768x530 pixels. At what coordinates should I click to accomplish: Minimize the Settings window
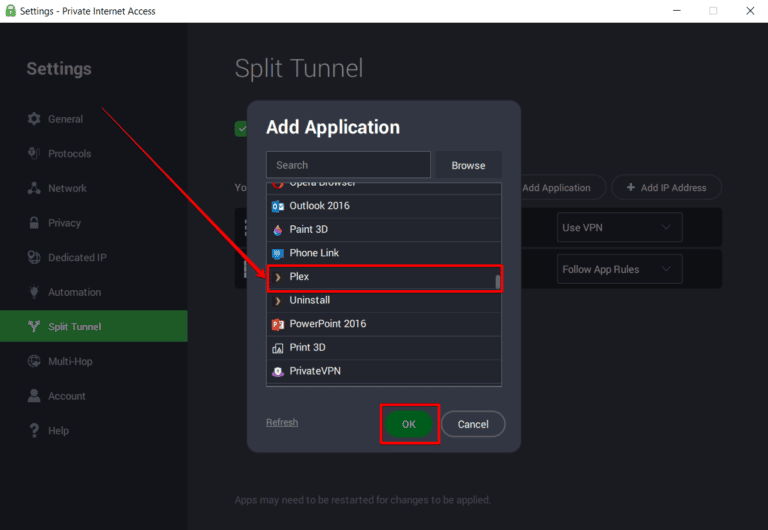676,11
